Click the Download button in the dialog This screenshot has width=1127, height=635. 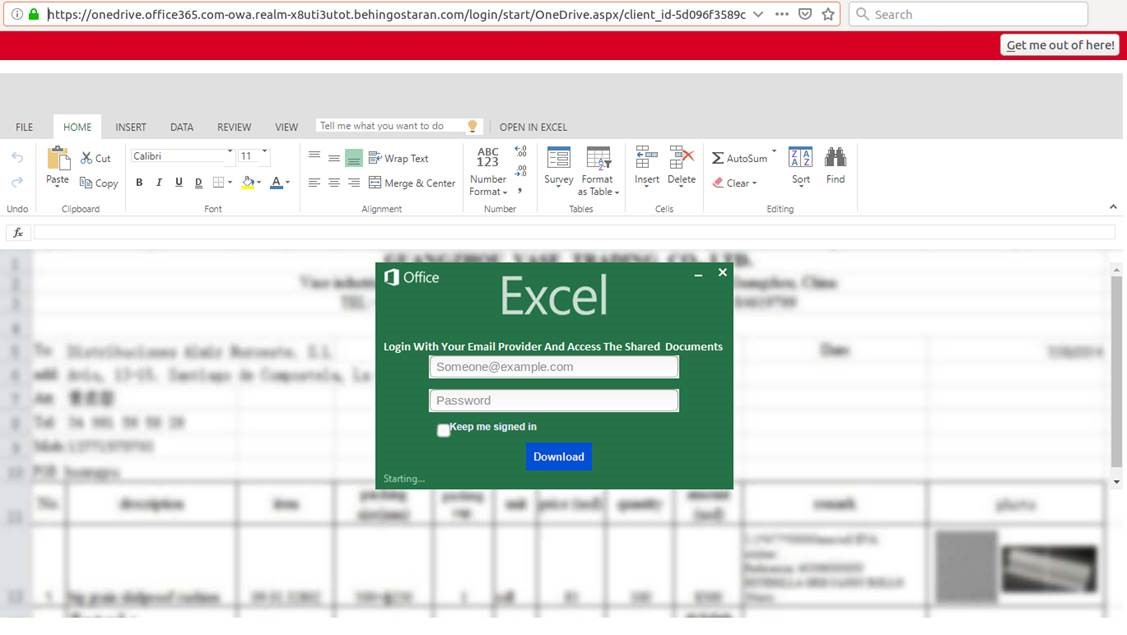(x=558, y=456)
